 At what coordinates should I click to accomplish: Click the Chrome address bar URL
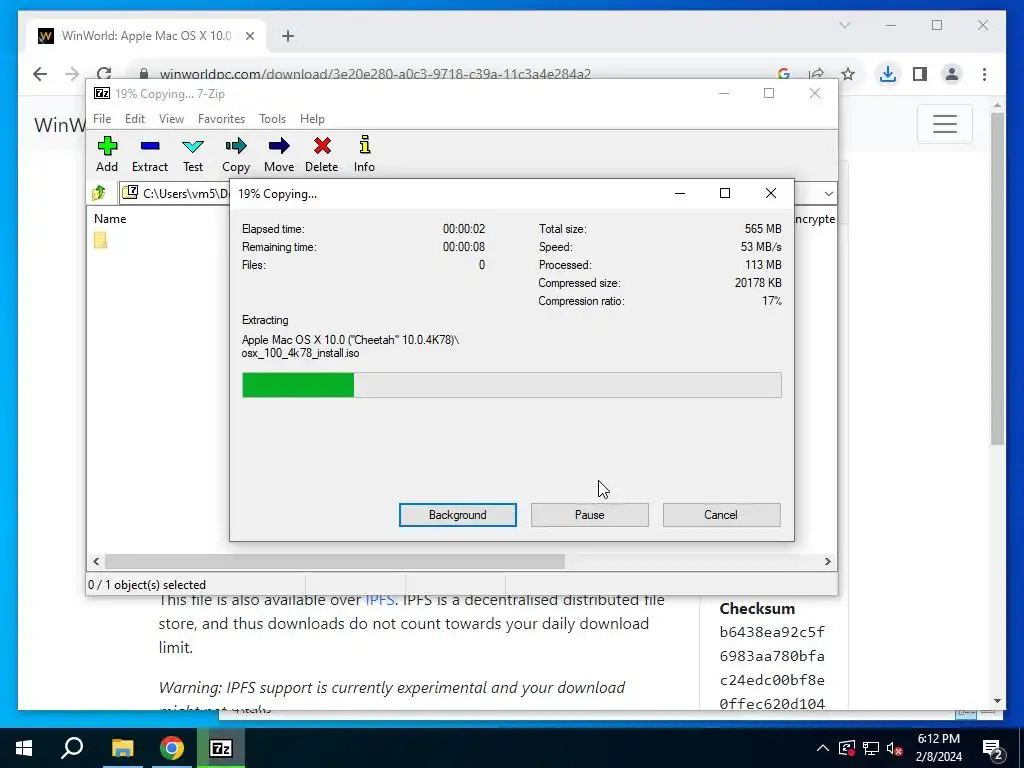tap(375, 74)
